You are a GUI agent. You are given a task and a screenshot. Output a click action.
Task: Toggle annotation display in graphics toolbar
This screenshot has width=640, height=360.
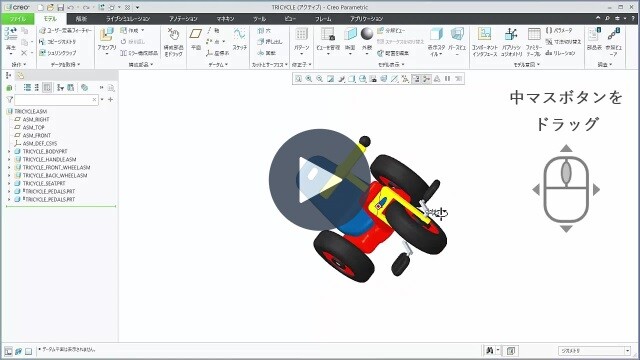tap(416, 79)
